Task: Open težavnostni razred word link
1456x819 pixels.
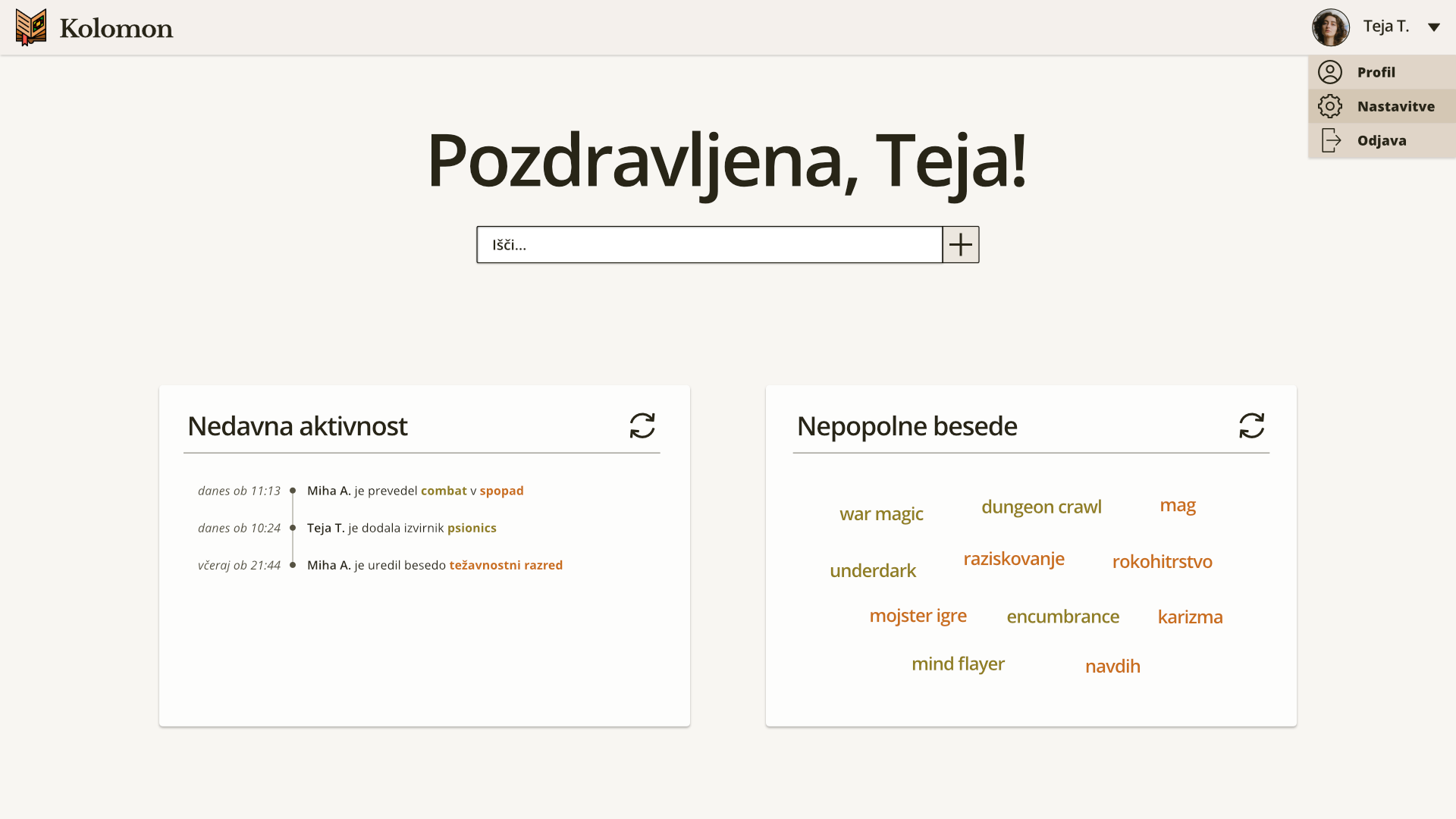Action: pyautogui.click(x=506, y=565)
